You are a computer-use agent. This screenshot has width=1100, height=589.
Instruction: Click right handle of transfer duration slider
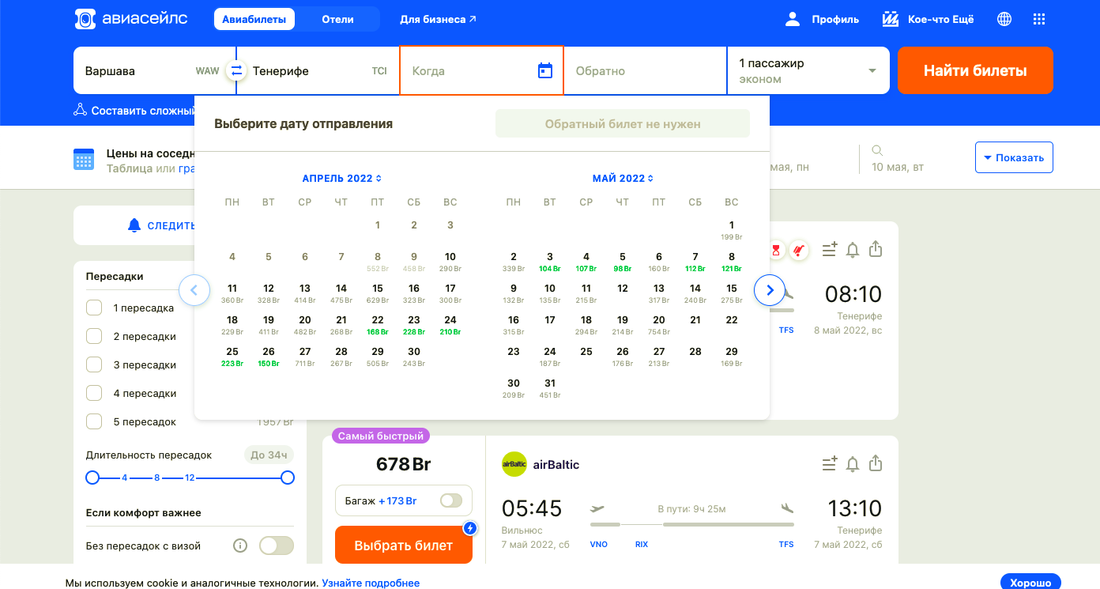pos(287,478)
